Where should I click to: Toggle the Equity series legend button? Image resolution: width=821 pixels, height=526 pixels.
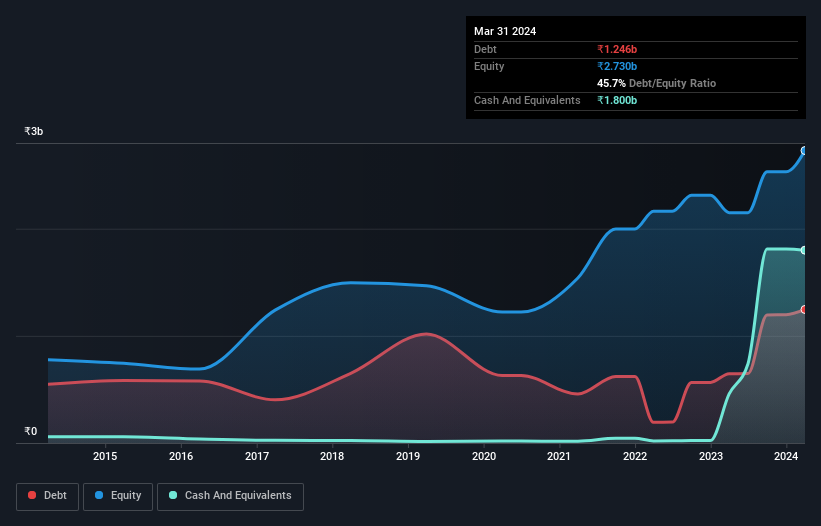coord(118,496)
